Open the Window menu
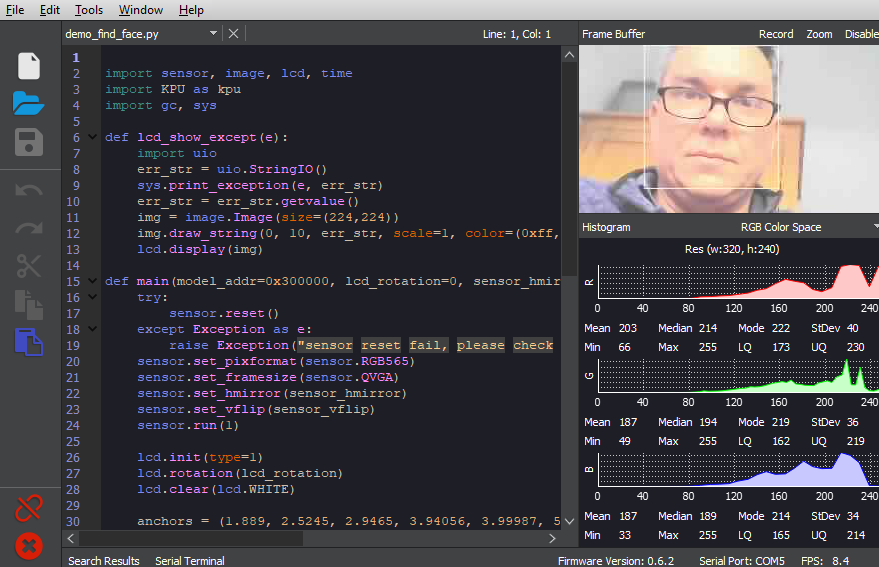 141,10
